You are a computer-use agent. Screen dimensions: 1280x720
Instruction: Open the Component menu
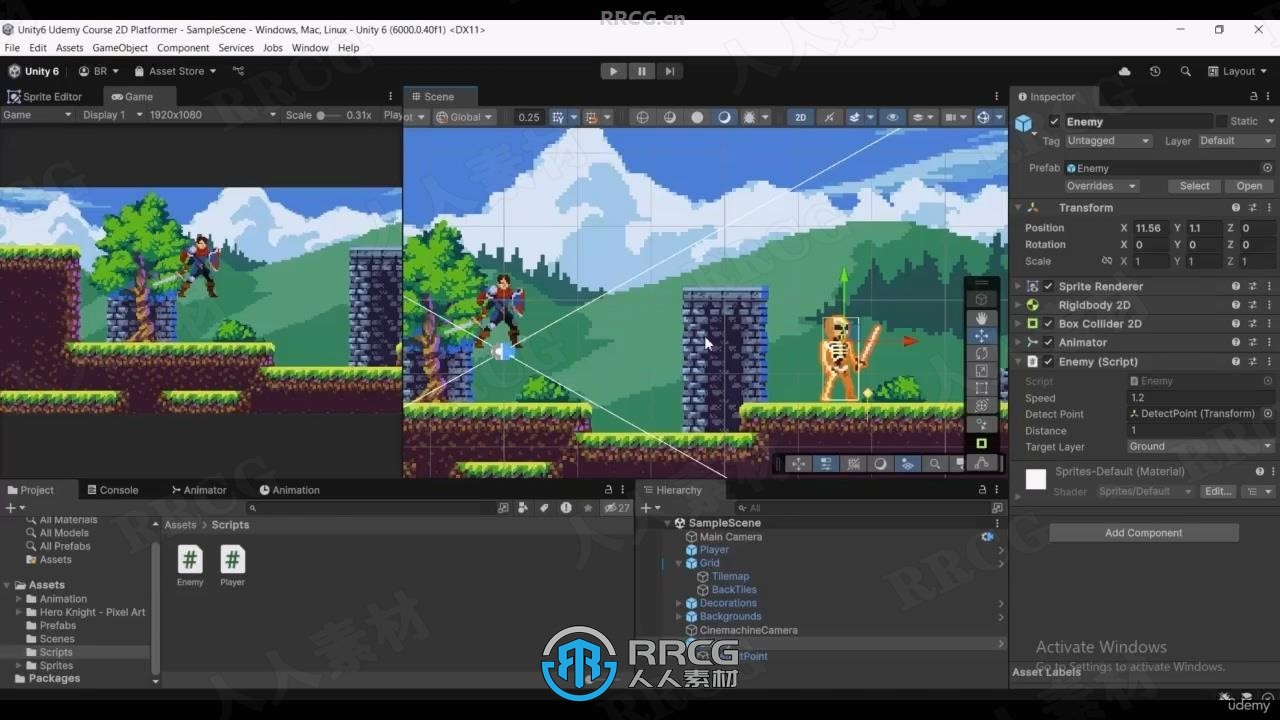pyautogui.click(x=183, y=48)
